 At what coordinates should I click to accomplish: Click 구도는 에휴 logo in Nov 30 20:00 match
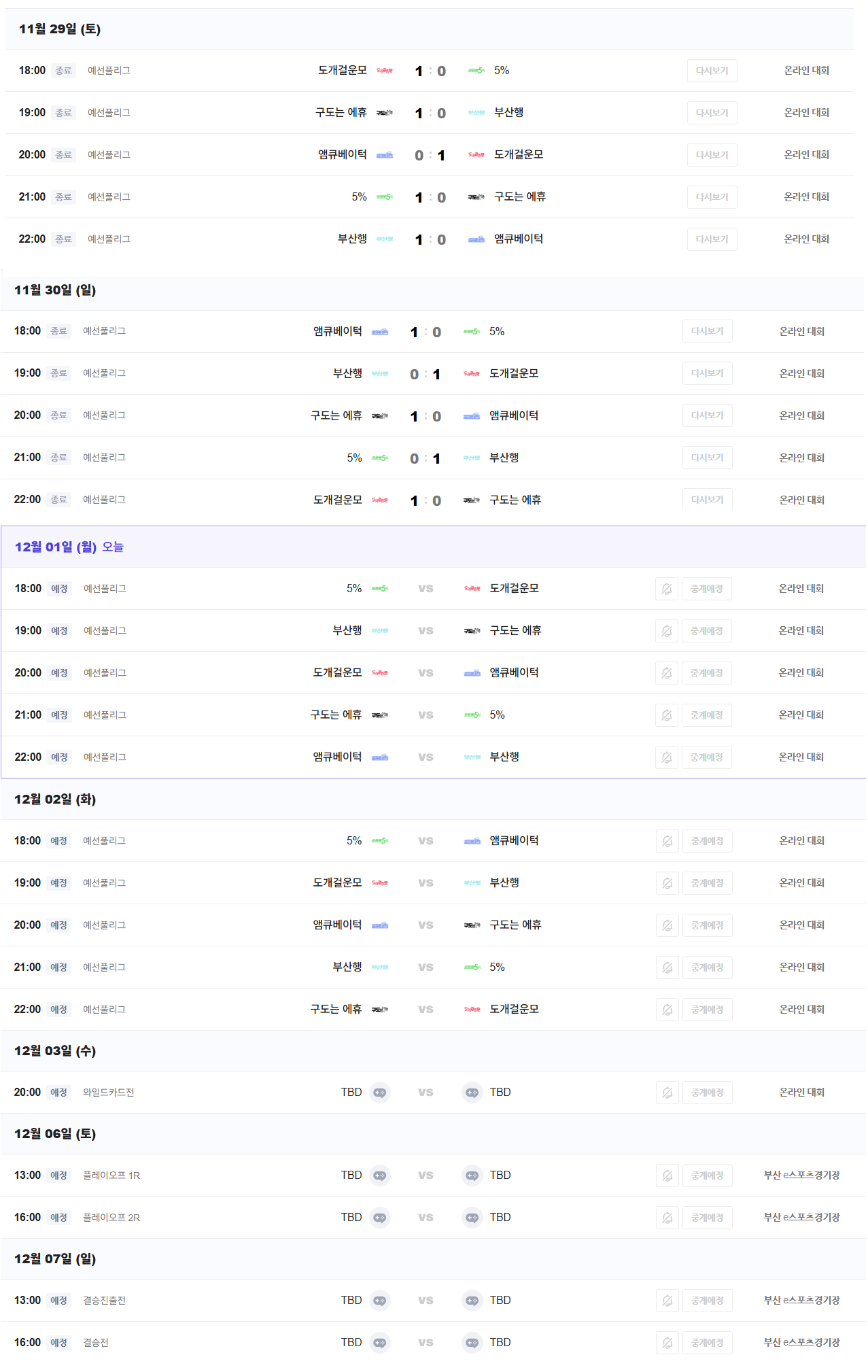point(380,416)
